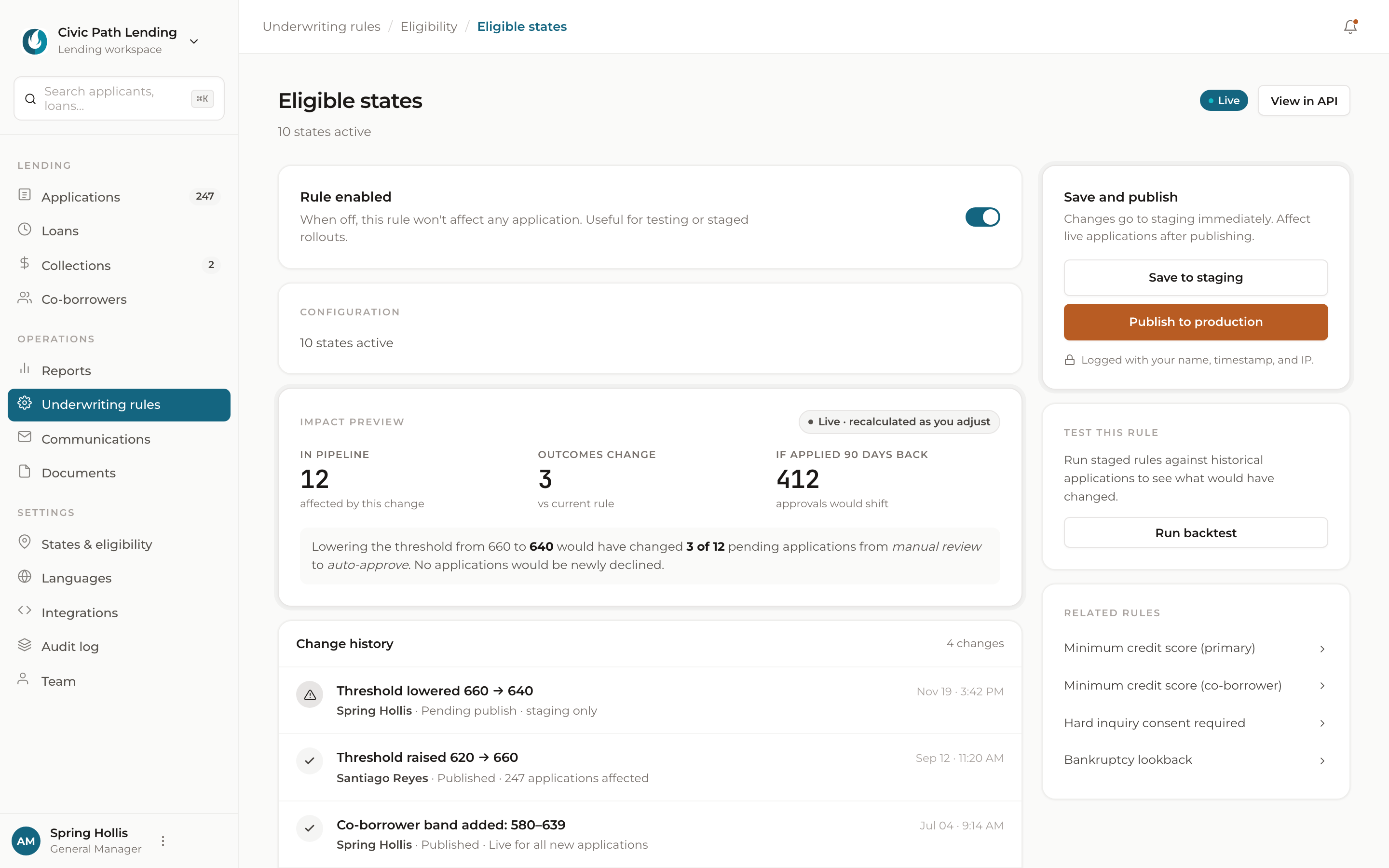This screenshot has height=868, width=1389.
Task: Click the Eligible states breadcrumb
Action: [522, 27]
